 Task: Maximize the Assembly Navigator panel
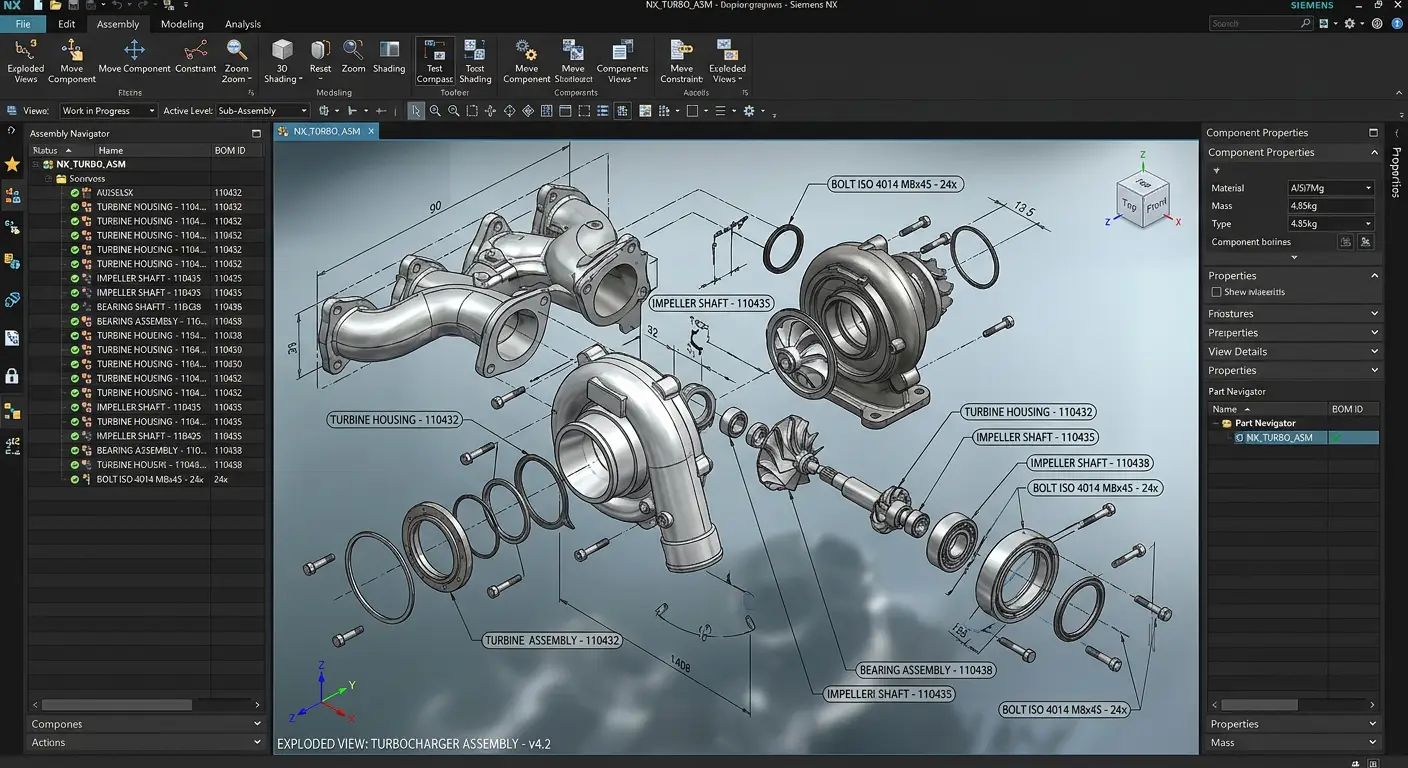[x=256, y=133]
